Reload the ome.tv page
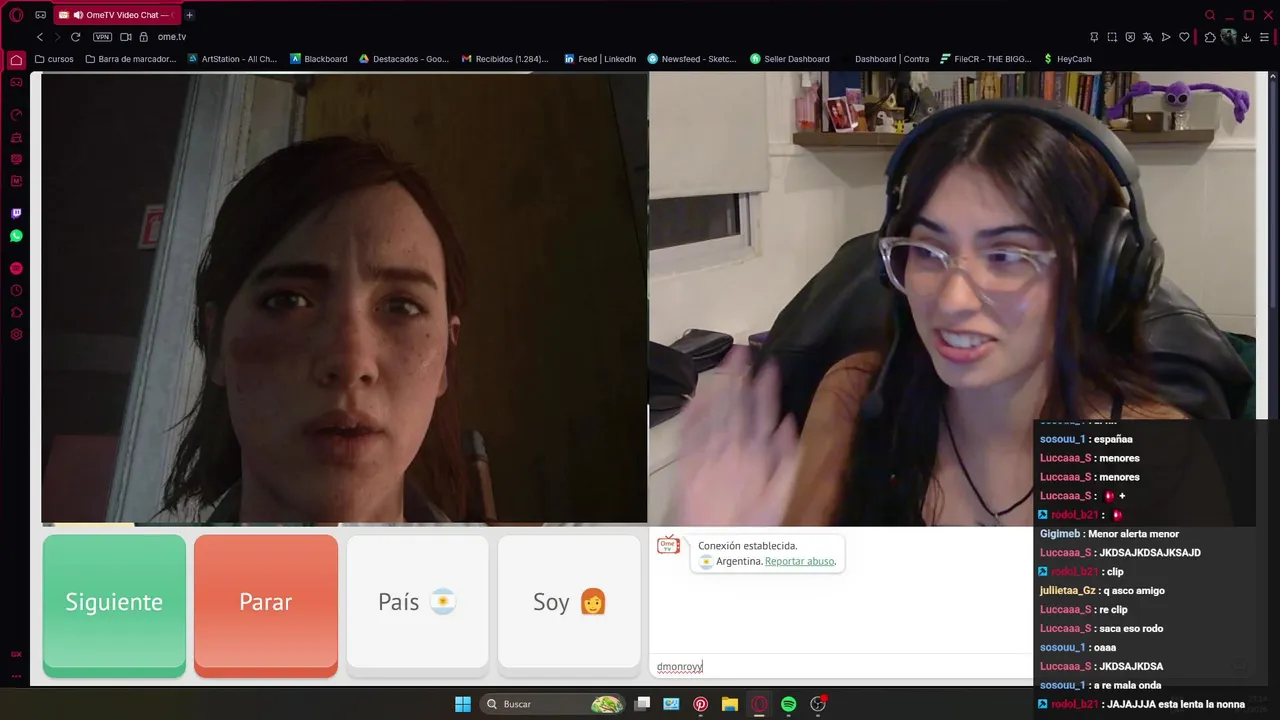This screenshot has height=720, width=1280. point(75,37)
